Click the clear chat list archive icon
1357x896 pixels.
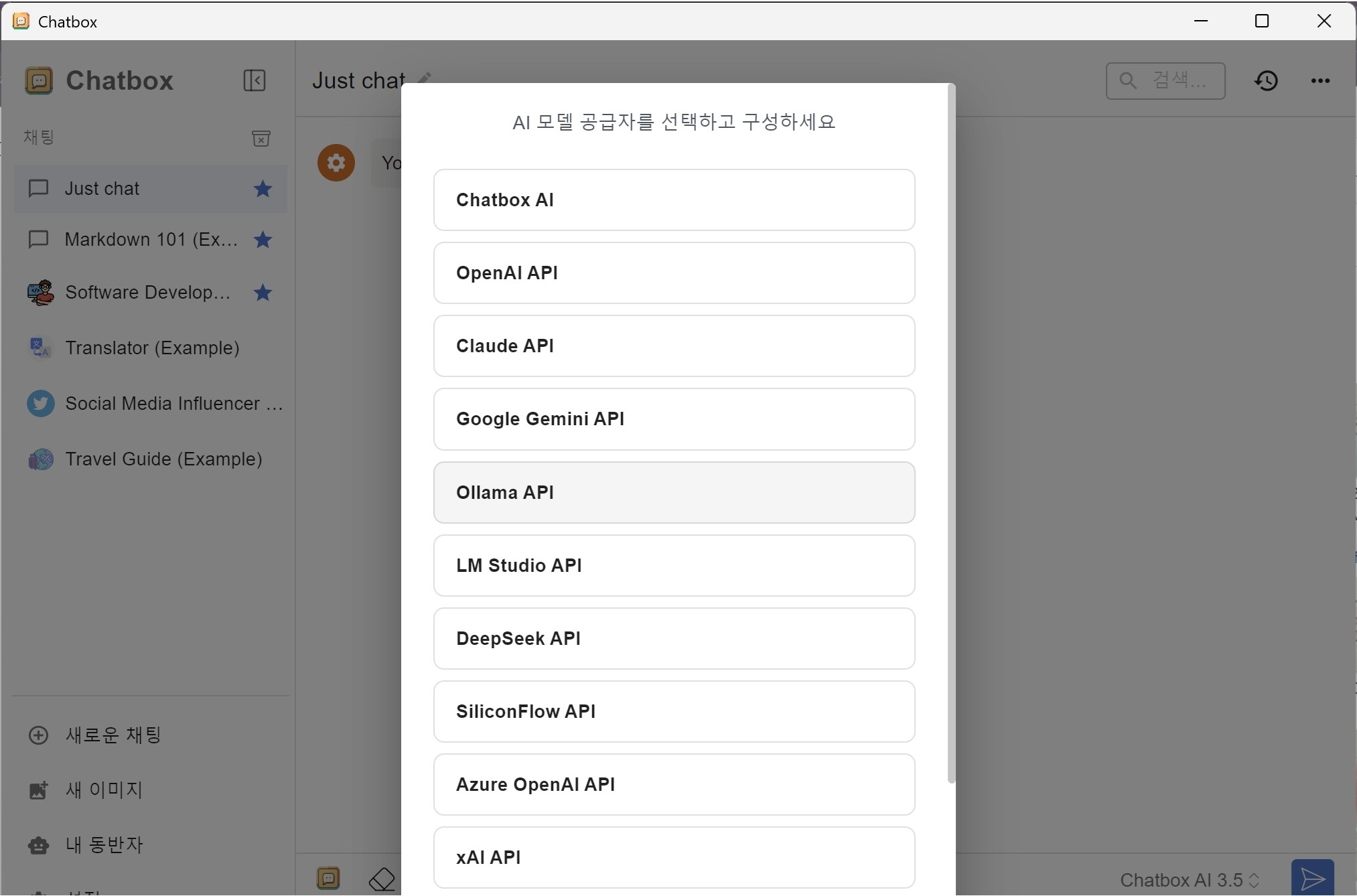pyautogui.click(x=261, y=138)
